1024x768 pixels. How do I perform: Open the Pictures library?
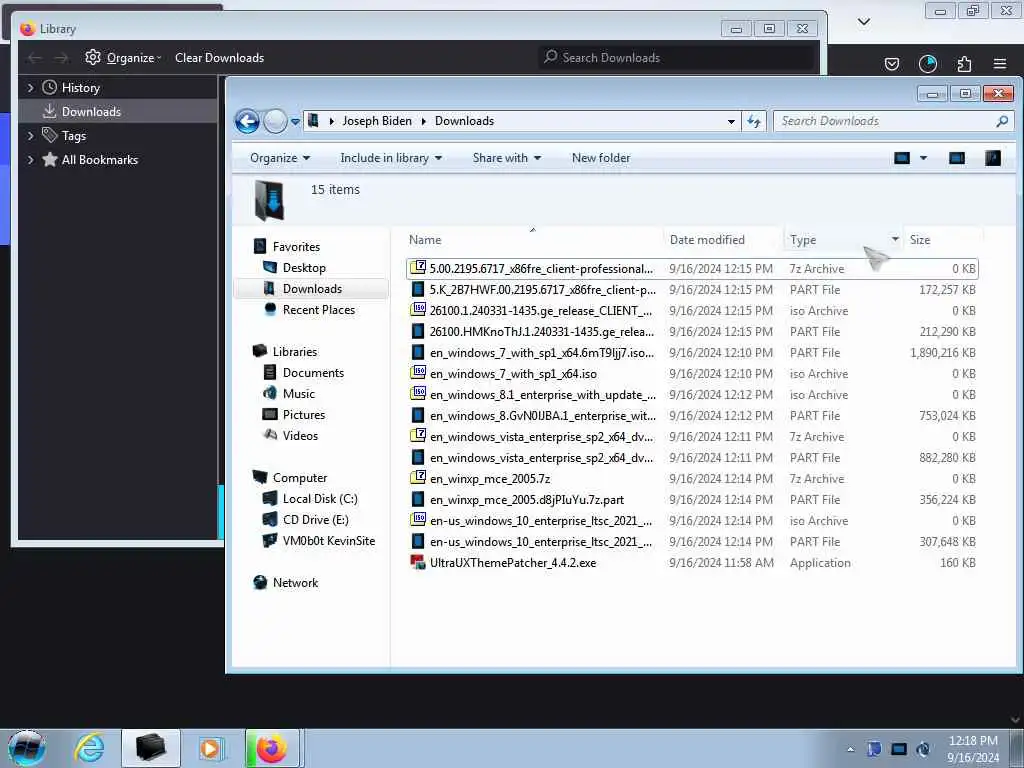coord(304,415)
